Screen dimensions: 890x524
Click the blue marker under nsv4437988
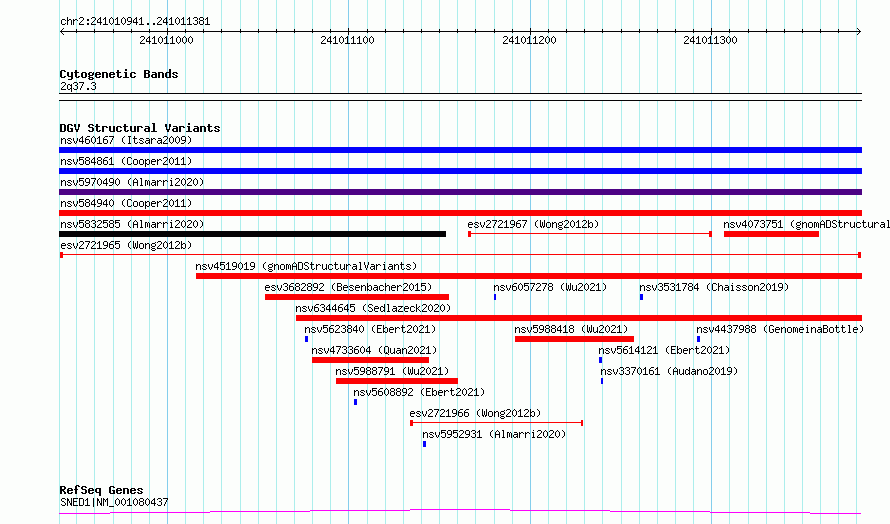[699, 339]
